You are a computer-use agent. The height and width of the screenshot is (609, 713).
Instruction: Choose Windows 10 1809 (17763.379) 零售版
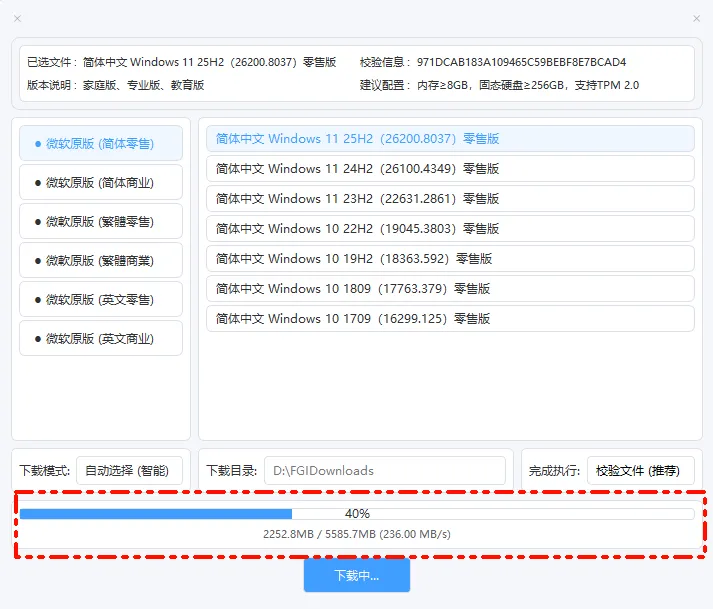click(x=450, y=289)
